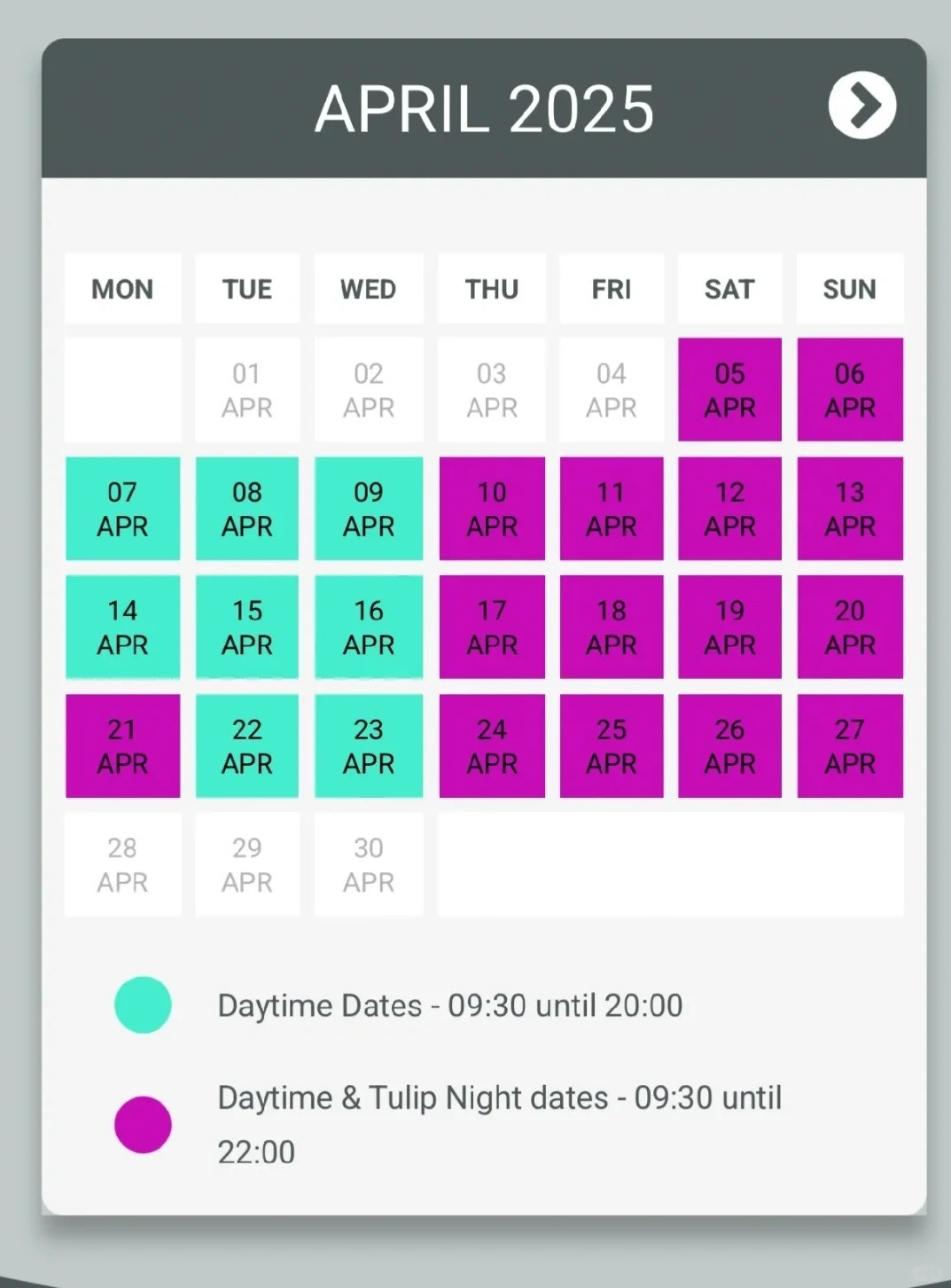Click the APRIL 2025 month title

click(484, 109)
